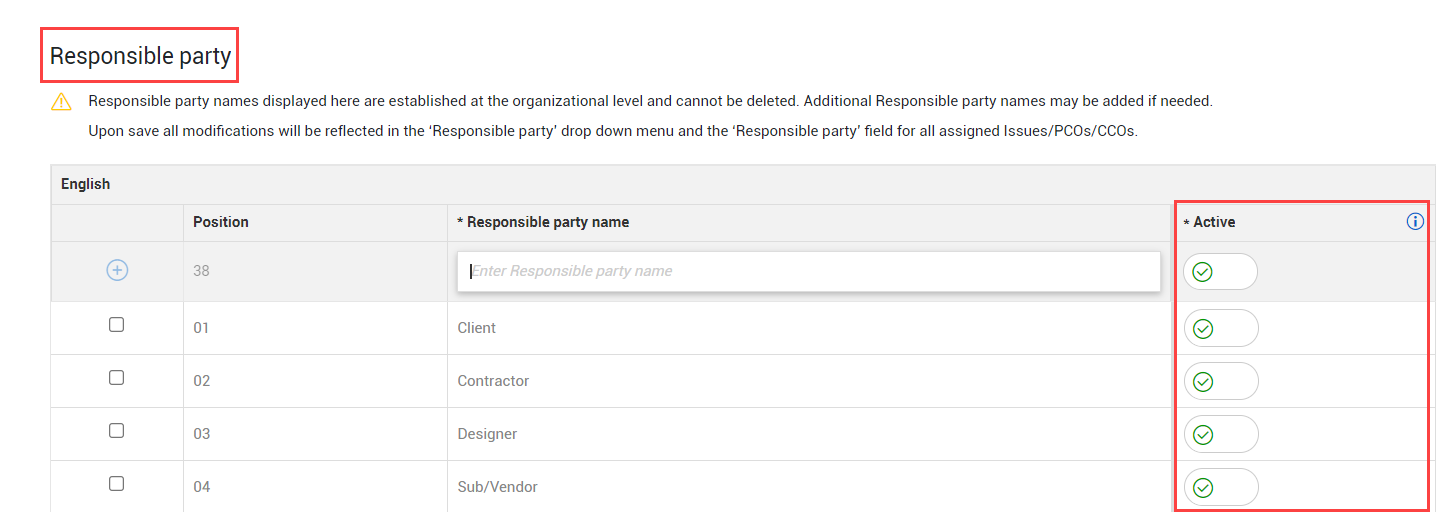Click the Enter Responsible party name field

808,271
